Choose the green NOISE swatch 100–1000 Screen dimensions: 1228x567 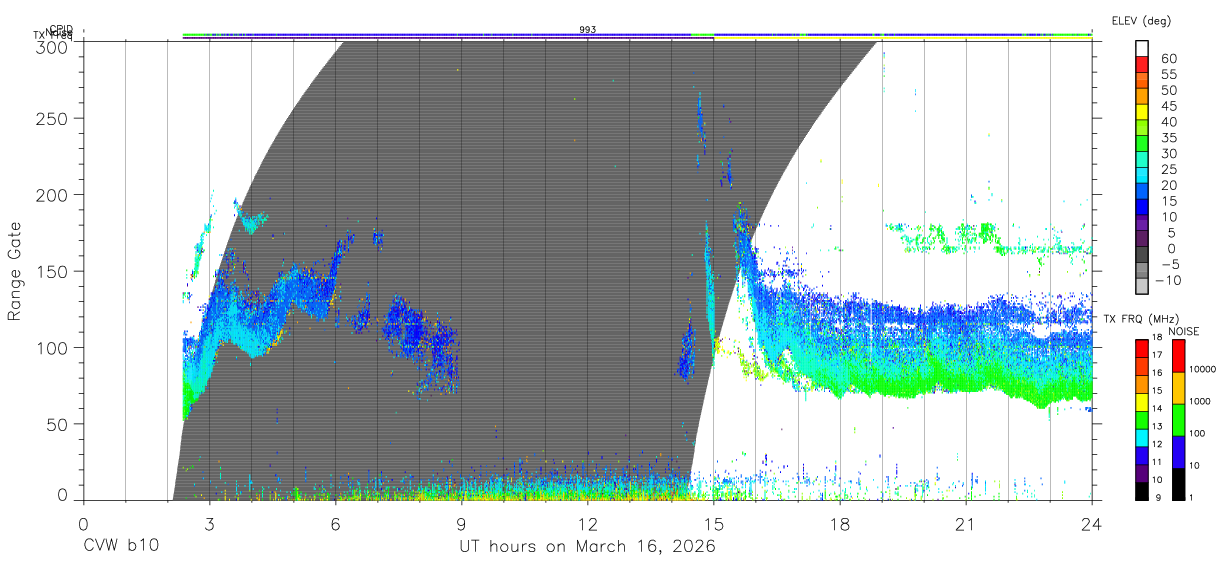tap(1177, 419)
